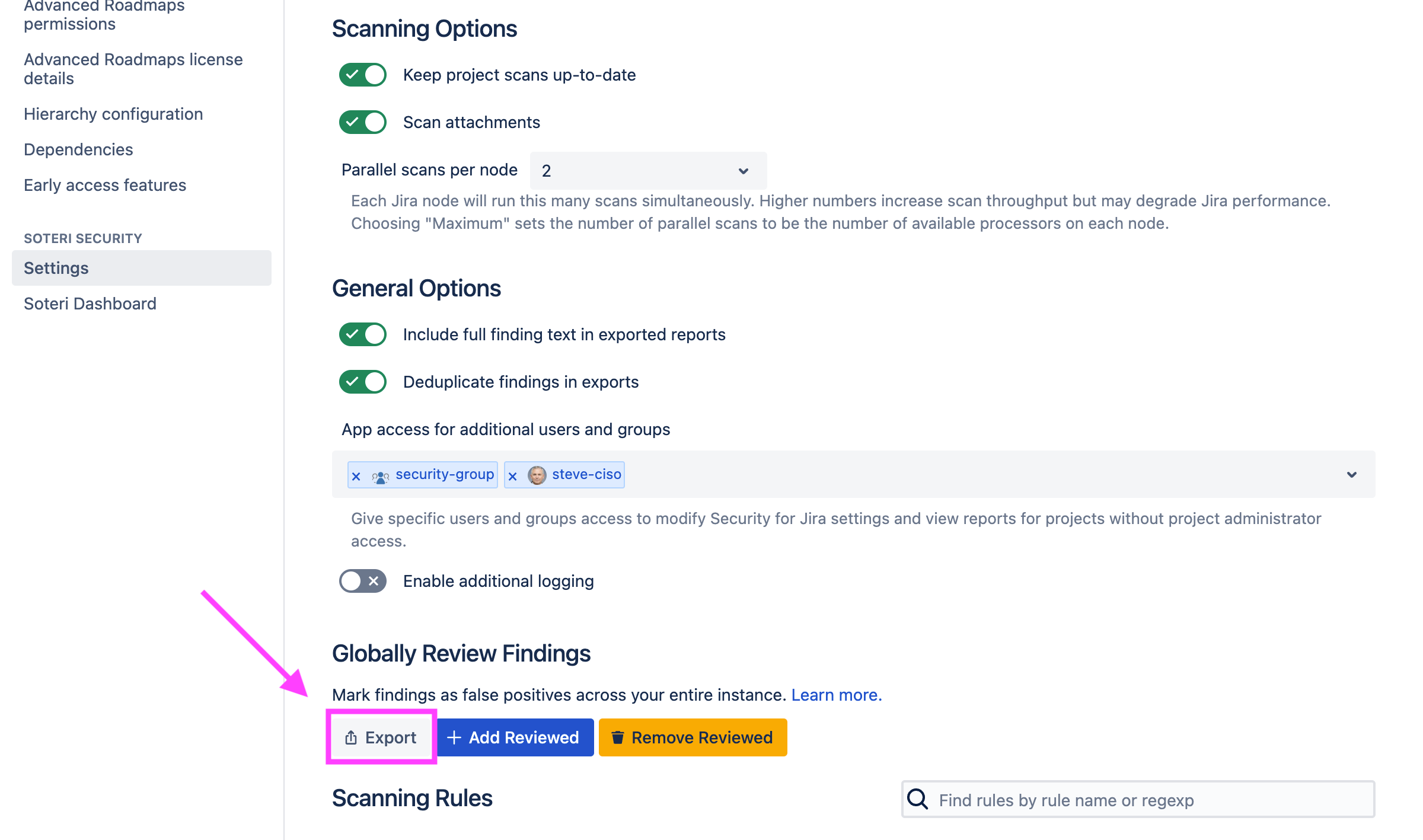Select Hierarchy configuration in the sidebar

coord(113,114)
